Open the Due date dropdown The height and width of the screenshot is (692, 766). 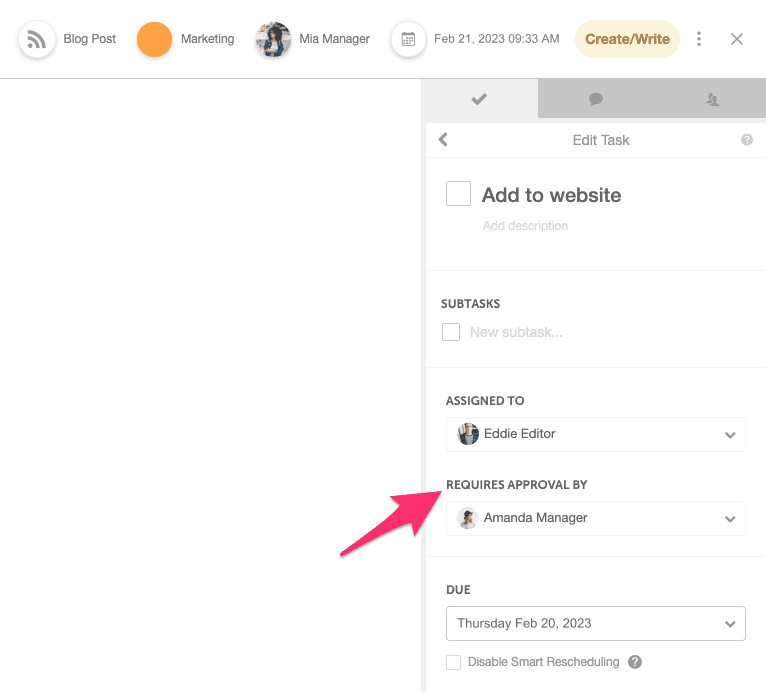coord(596,623)
